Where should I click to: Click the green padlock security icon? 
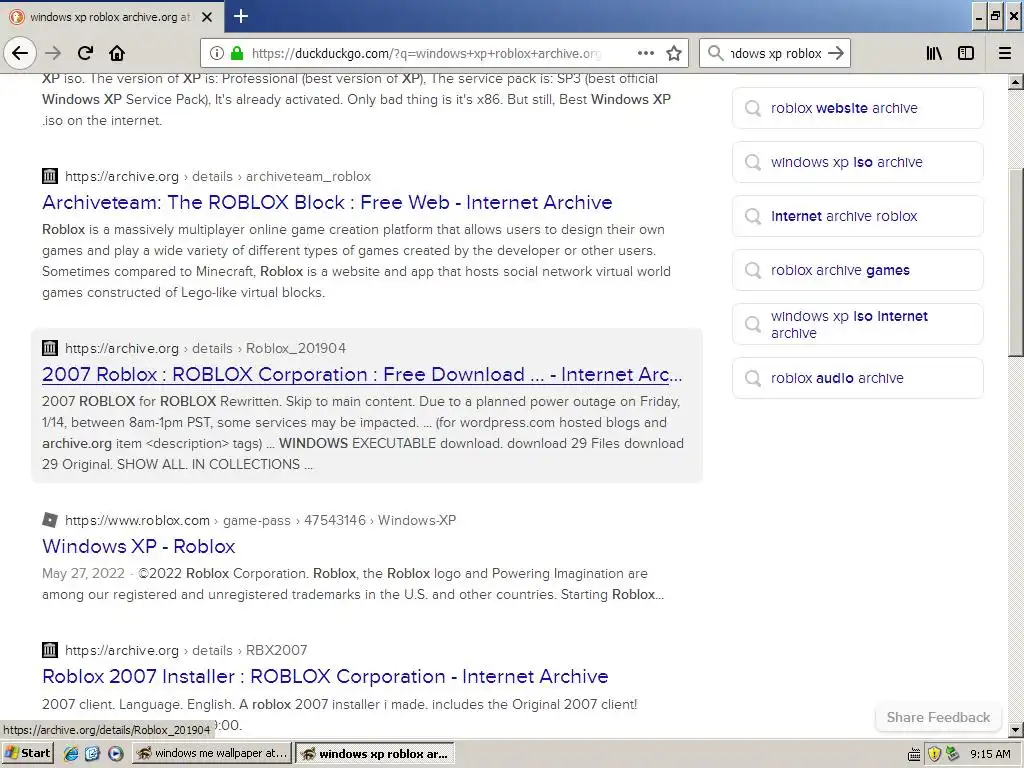pos(237,53)
